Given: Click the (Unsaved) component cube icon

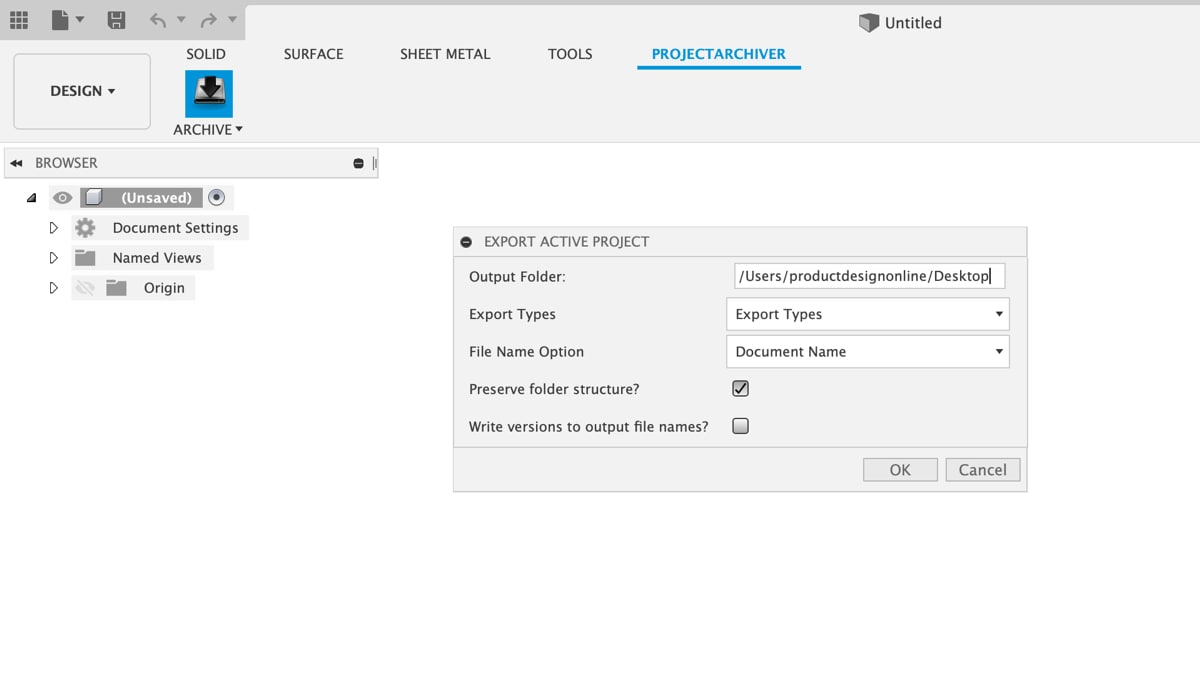Looking at the screenshot, I should click(x=93, y=198).
